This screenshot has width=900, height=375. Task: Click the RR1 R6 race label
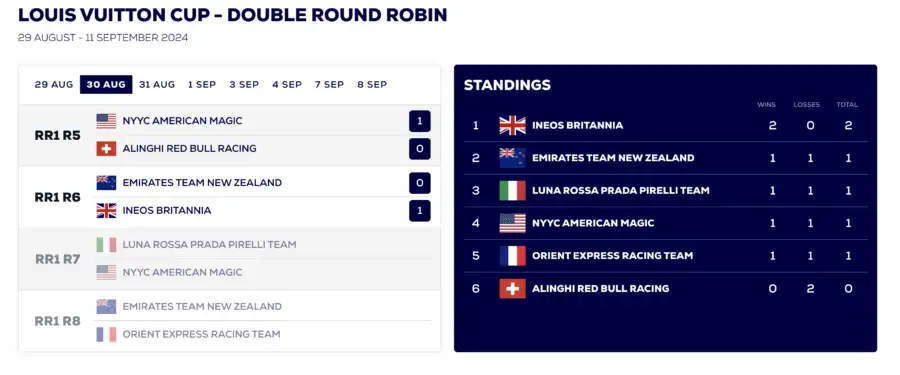point(57,197)
